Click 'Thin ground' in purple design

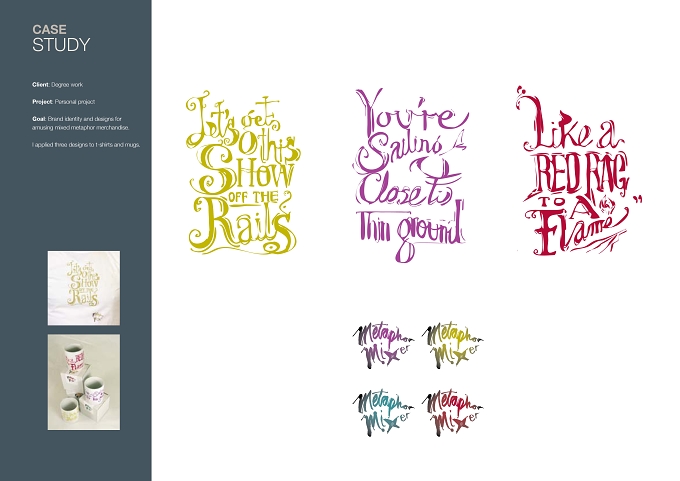click(x=410, y=230)
